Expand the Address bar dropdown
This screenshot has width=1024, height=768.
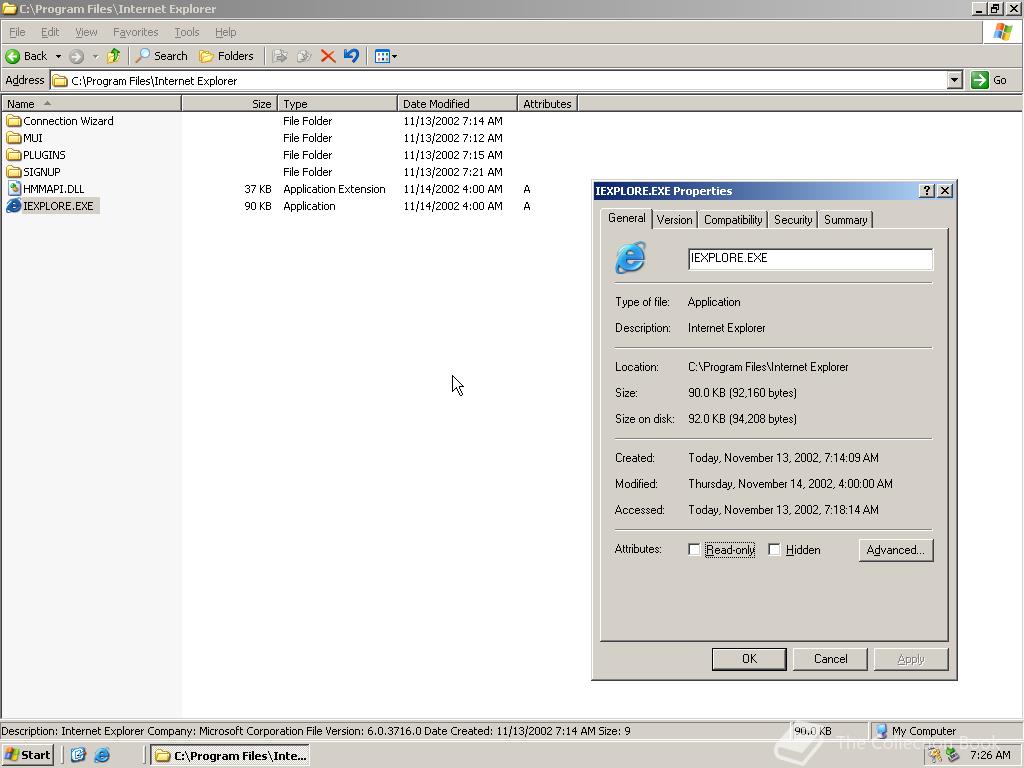coord(955,80)
